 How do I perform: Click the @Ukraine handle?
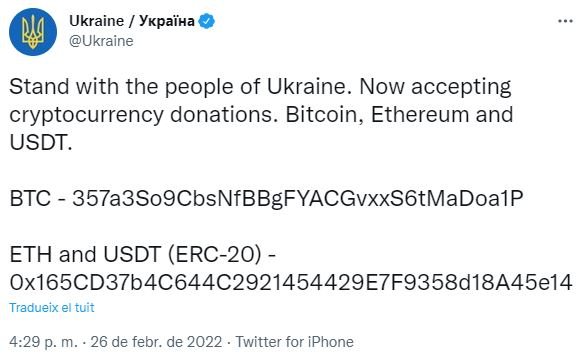101,41
